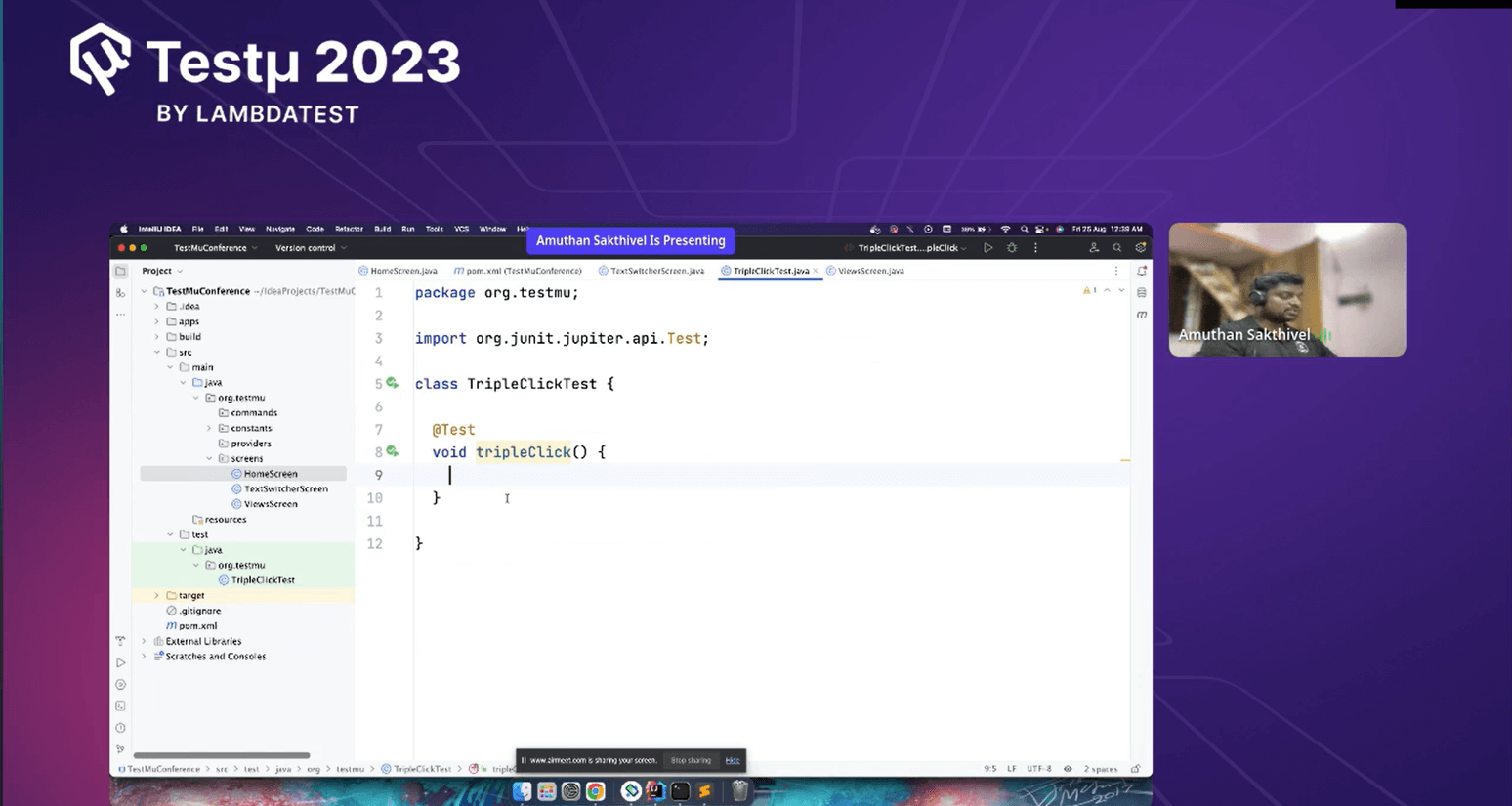The image size is (1512, 806).
Task: Show more tool windows ellipsis in left sidebar
Action: (120, 315)
